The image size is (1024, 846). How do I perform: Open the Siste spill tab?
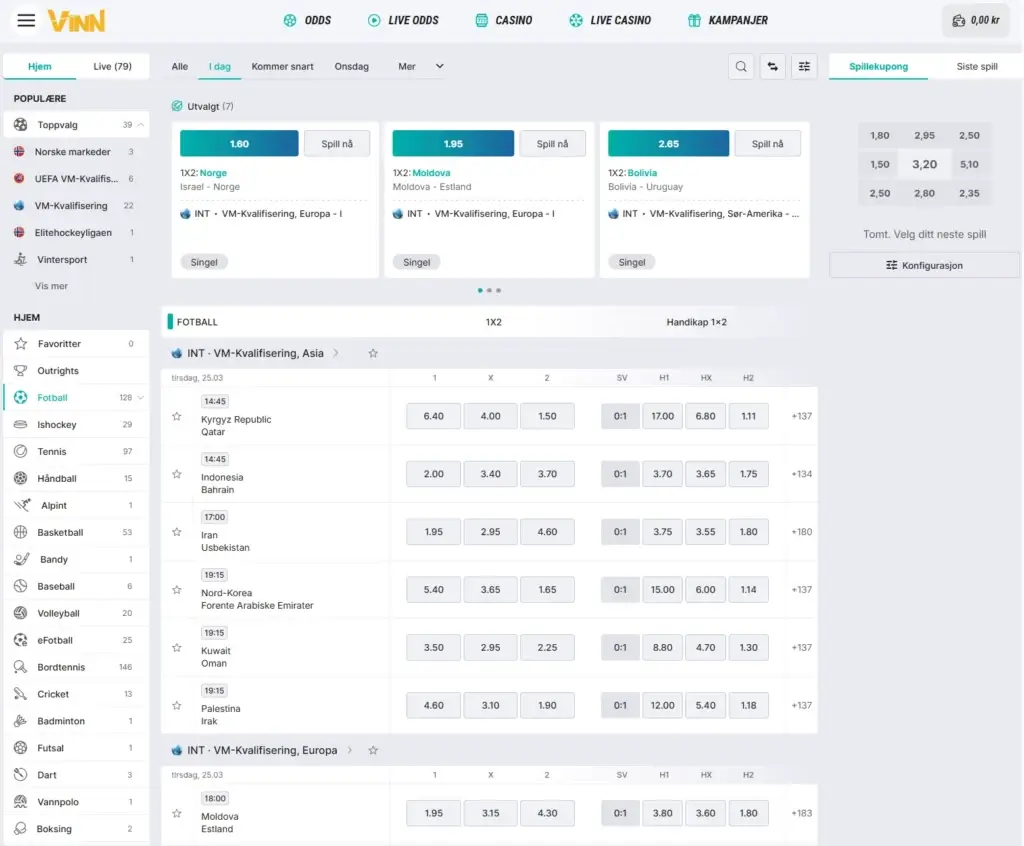coord(976,66)
